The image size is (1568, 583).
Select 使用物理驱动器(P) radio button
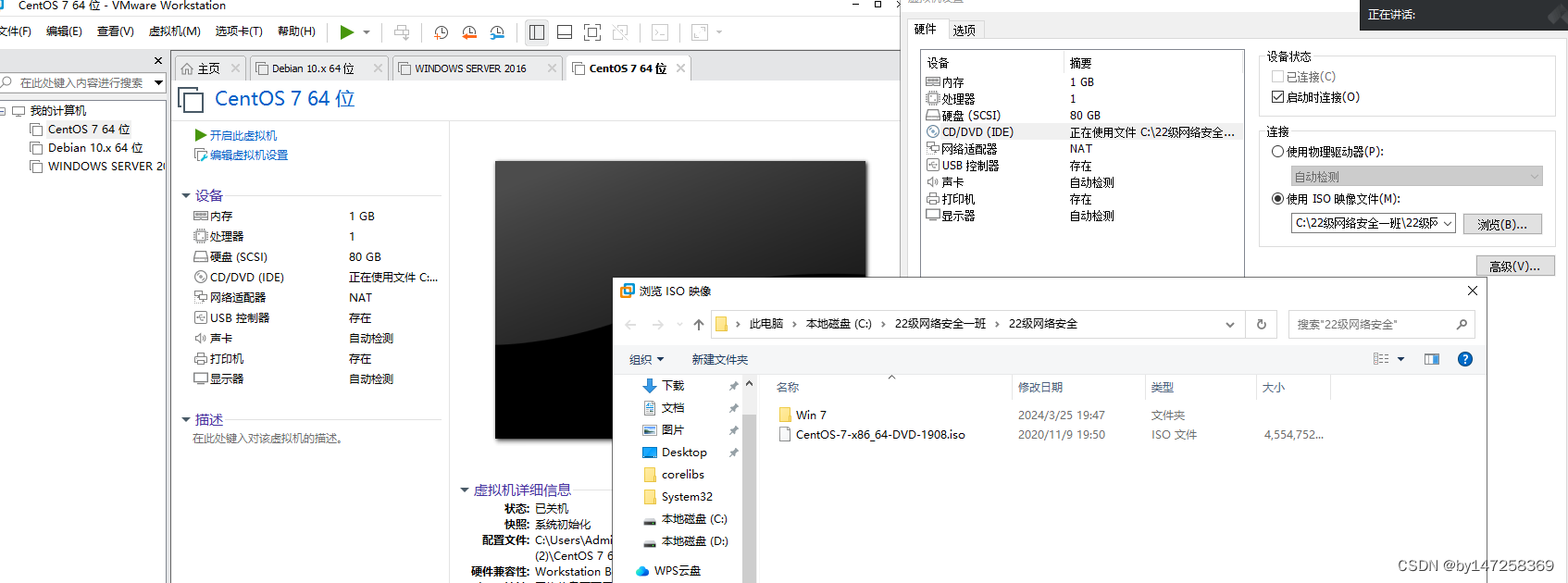tap(1278, 152)
